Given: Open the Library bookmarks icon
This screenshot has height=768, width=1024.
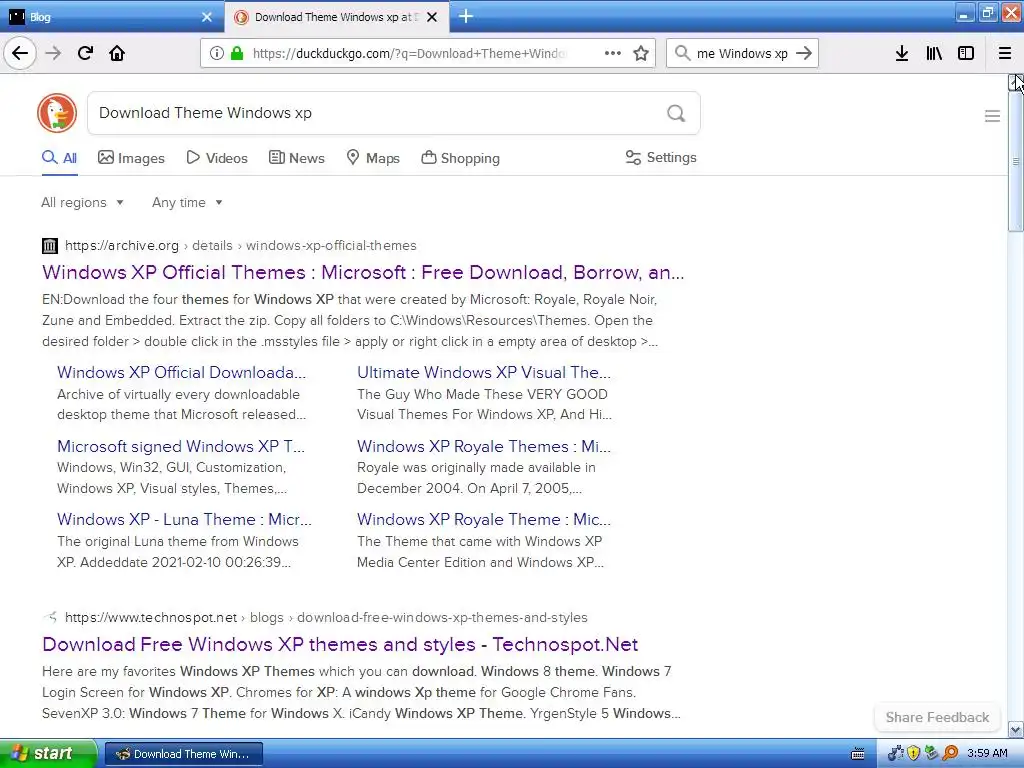Looking at the screenshot, I should click(x=934, y=53).
